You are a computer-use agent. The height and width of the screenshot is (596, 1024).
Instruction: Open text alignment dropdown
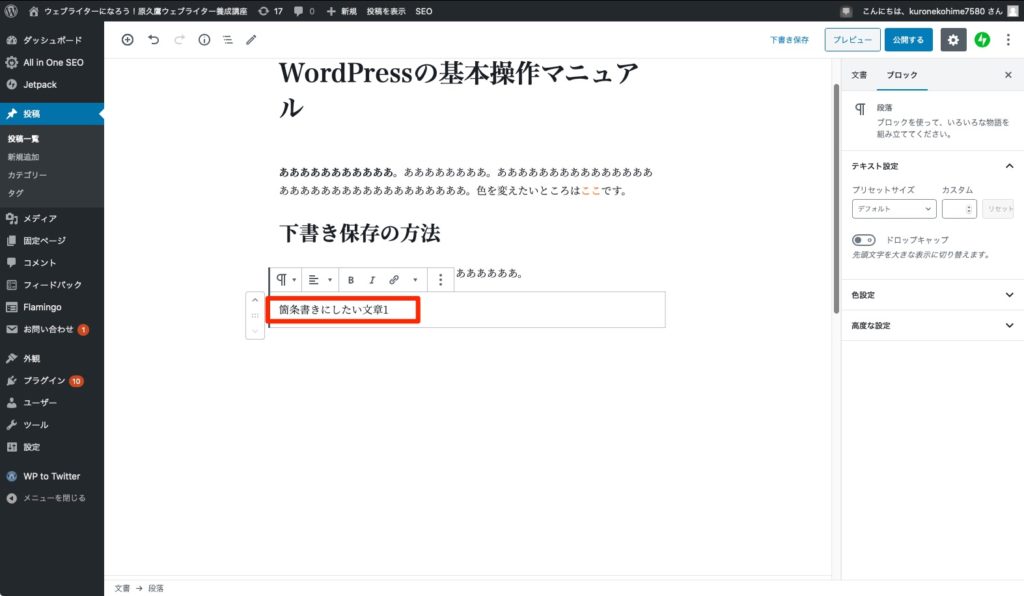point(320,280)
